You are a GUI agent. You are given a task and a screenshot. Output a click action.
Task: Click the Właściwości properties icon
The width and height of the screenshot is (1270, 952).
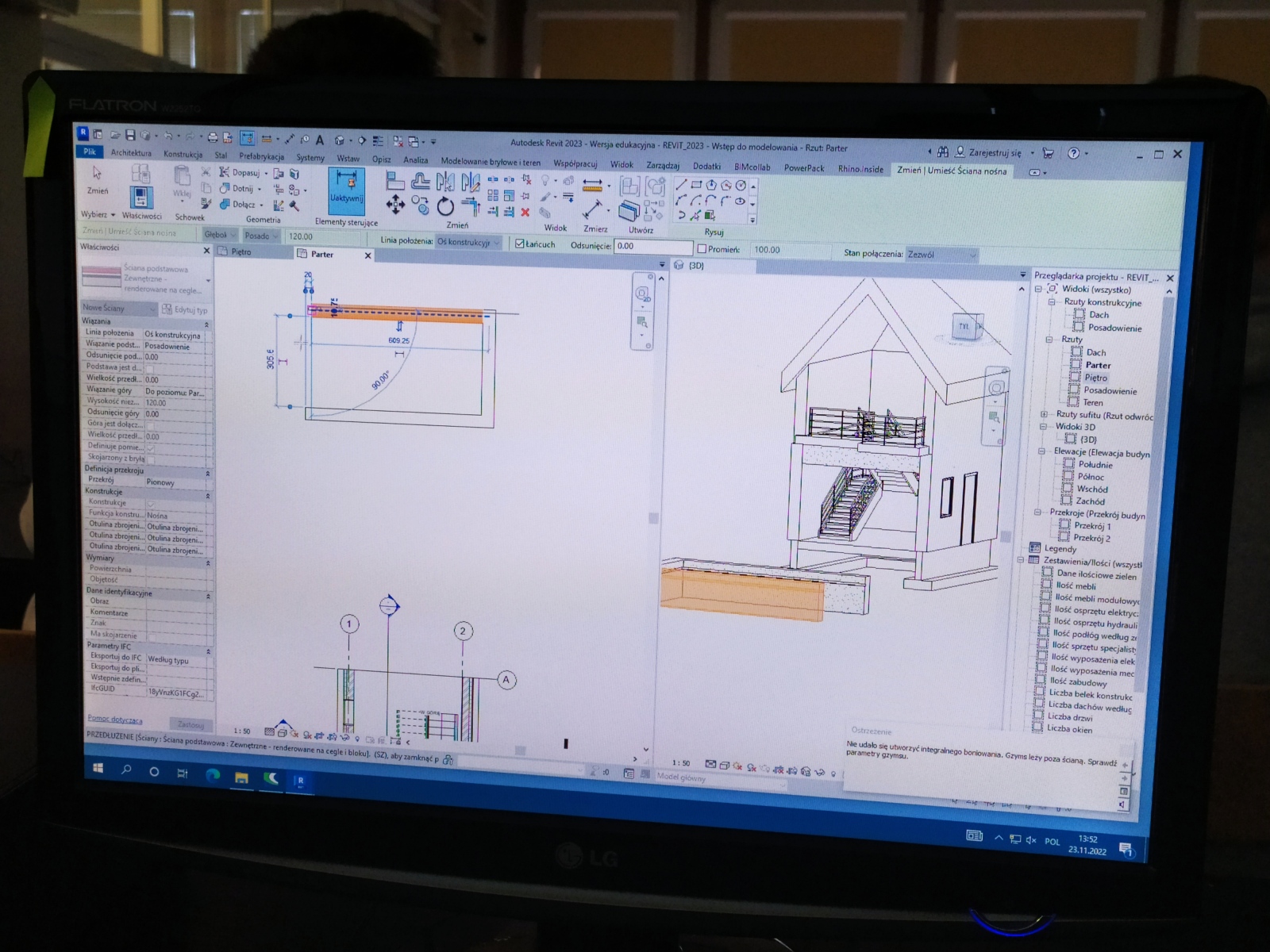141,197
